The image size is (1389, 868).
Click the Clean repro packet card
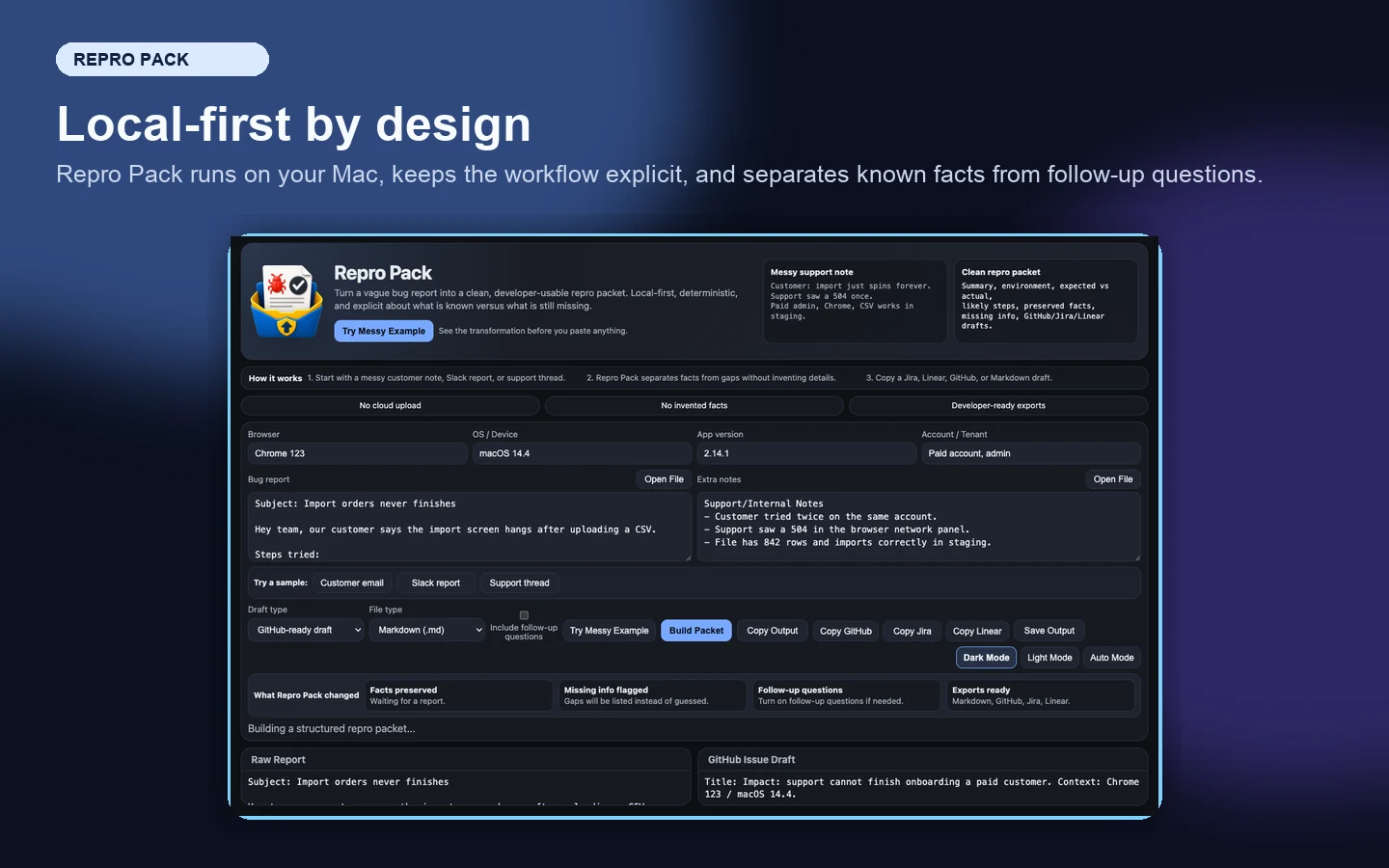[1047, 301]
